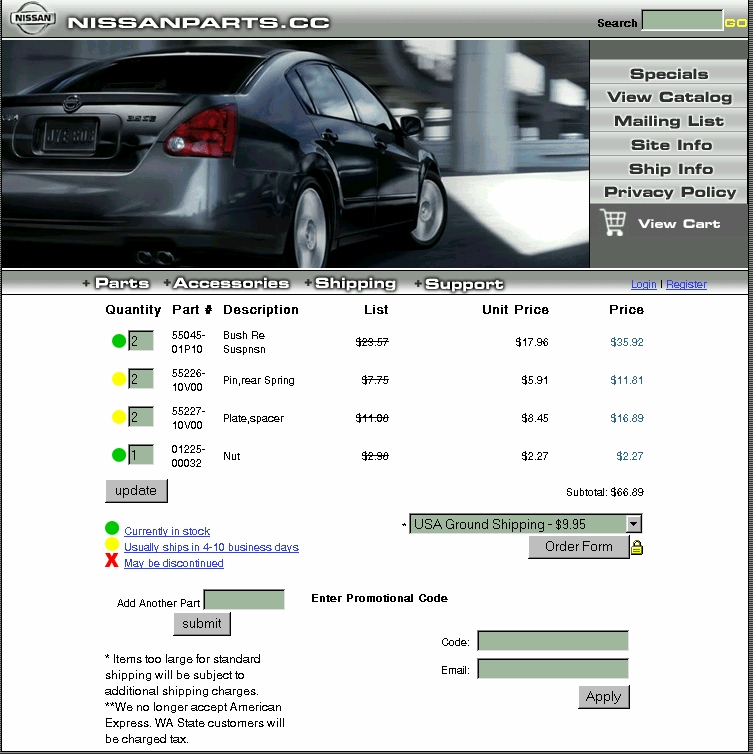Click the NISSANPARTS.CC site title
Image resolution: width=753 pixels, height=754 pixels.
[199, 23]
